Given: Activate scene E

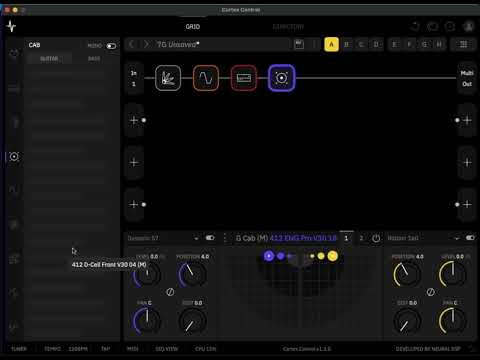Looking at the screenshot, I should tap(394, 44).
